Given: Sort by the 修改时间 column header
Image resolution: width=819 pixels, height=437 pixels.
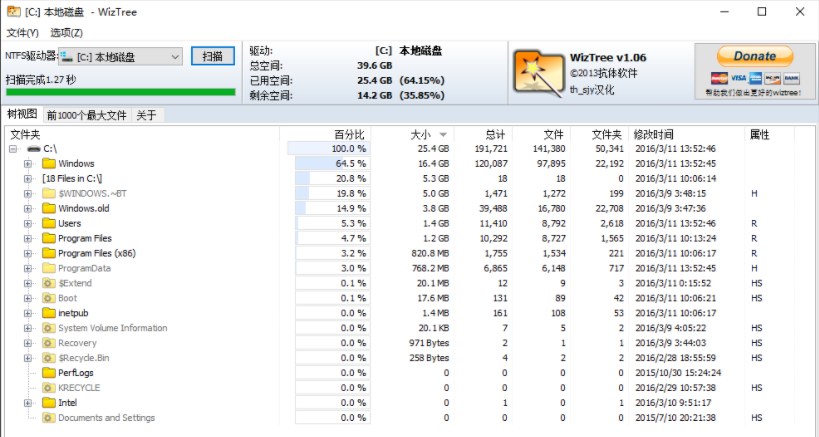Looking at the screenshot, I should [x=686, y=135].
